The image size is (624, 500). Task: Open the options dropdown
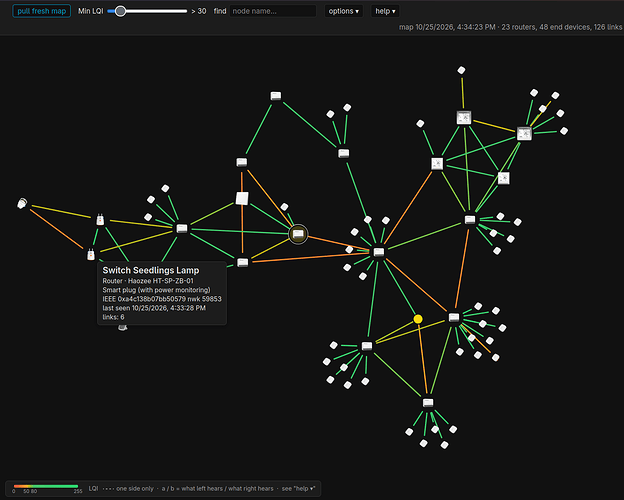pyautogui.click(x=343, y=11)
